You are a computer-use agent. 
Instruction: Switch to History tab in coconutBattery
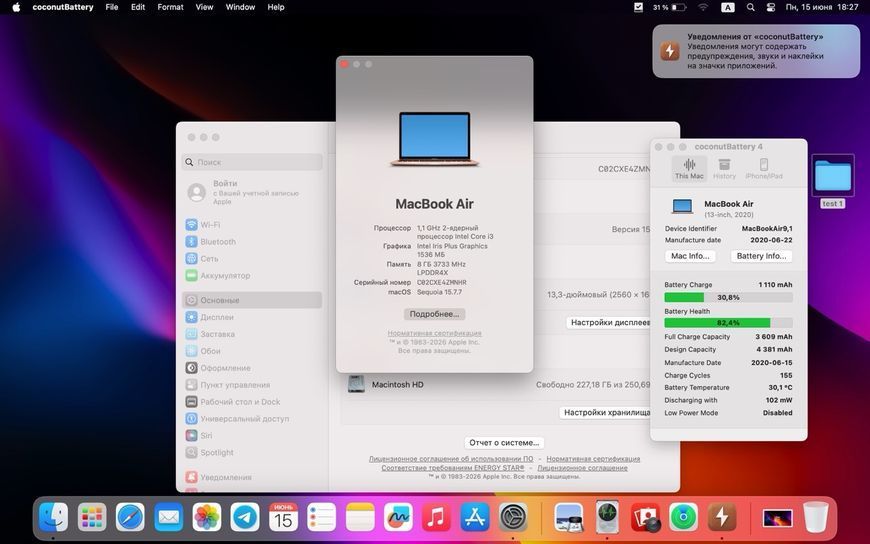pyautogui.click(x=724, y=168)
